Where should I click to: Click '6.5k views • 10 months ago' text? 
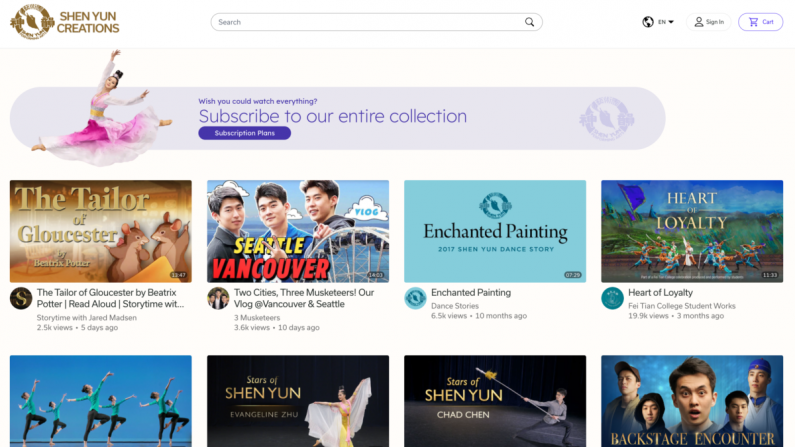click(x=479, y=316)
